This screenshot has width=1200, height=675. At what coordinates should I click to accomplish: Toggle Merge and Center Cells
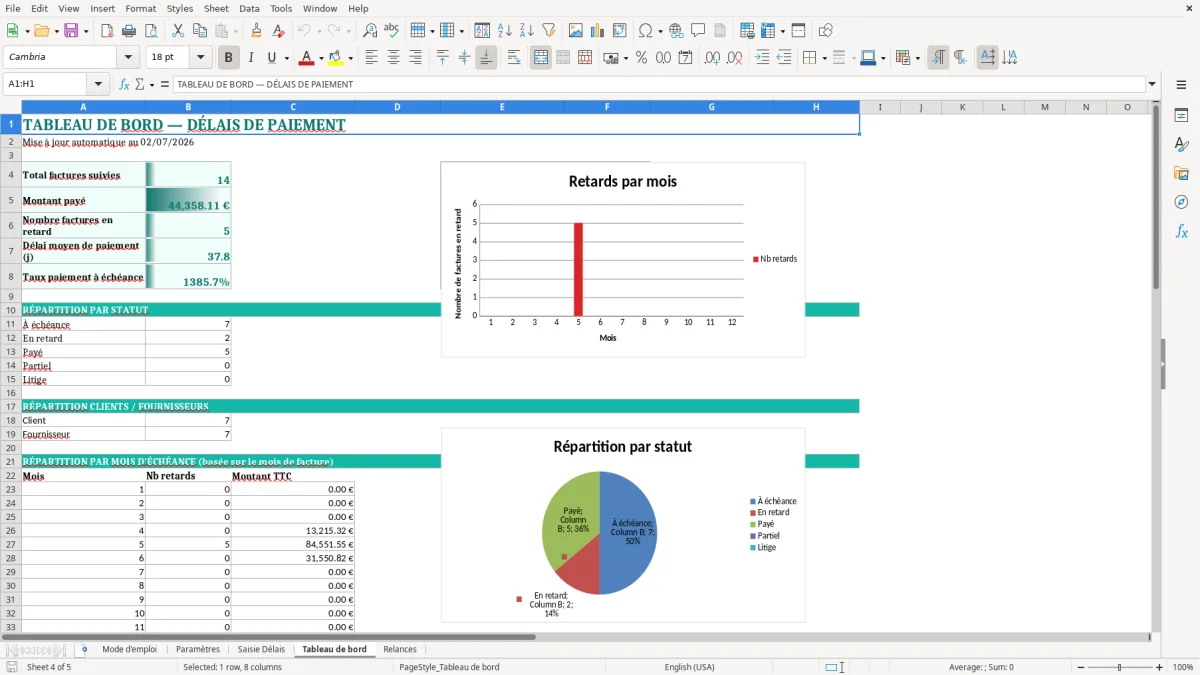click(541, 58)
